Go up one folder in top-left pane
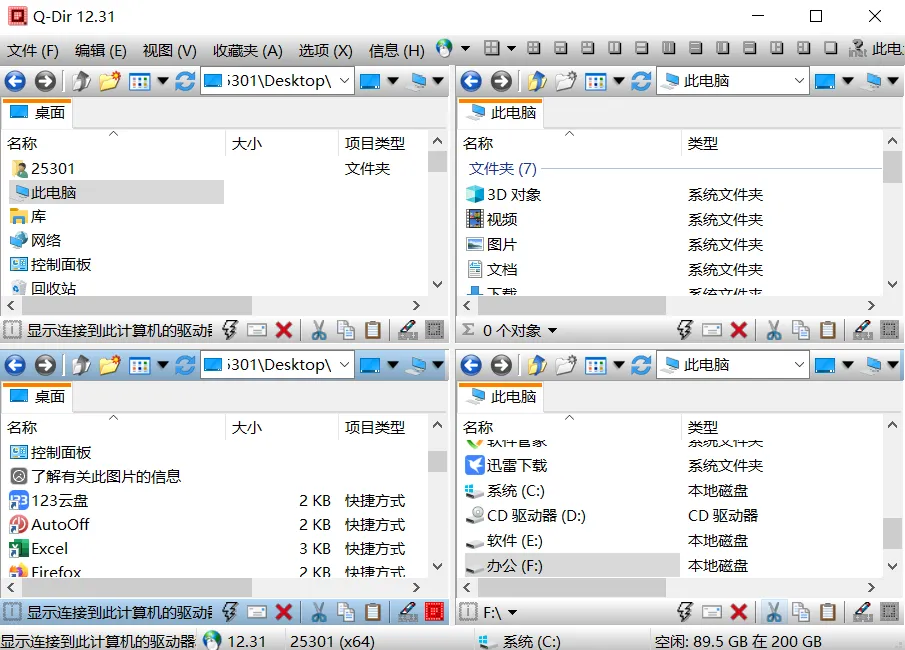The image size is (905, 650). [x=81, y=81]
